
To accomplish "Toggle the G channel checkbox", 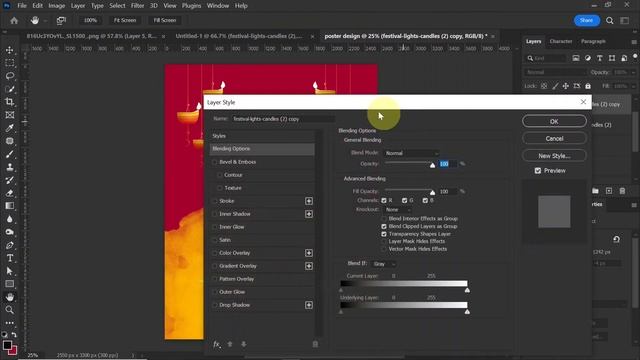I will pos(404,200).
